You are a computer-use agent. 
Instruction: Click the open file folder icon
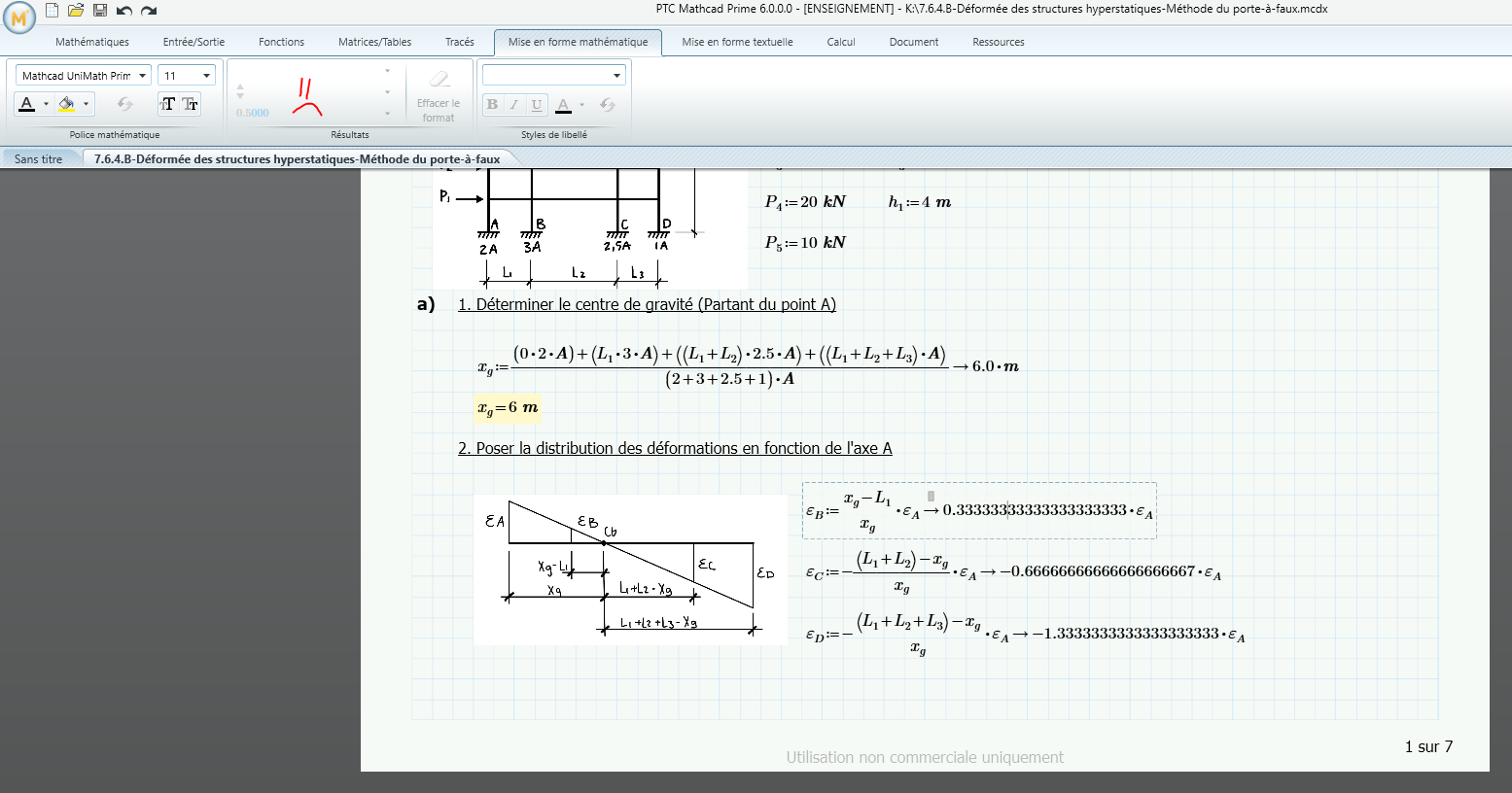(x=76, y=11)
